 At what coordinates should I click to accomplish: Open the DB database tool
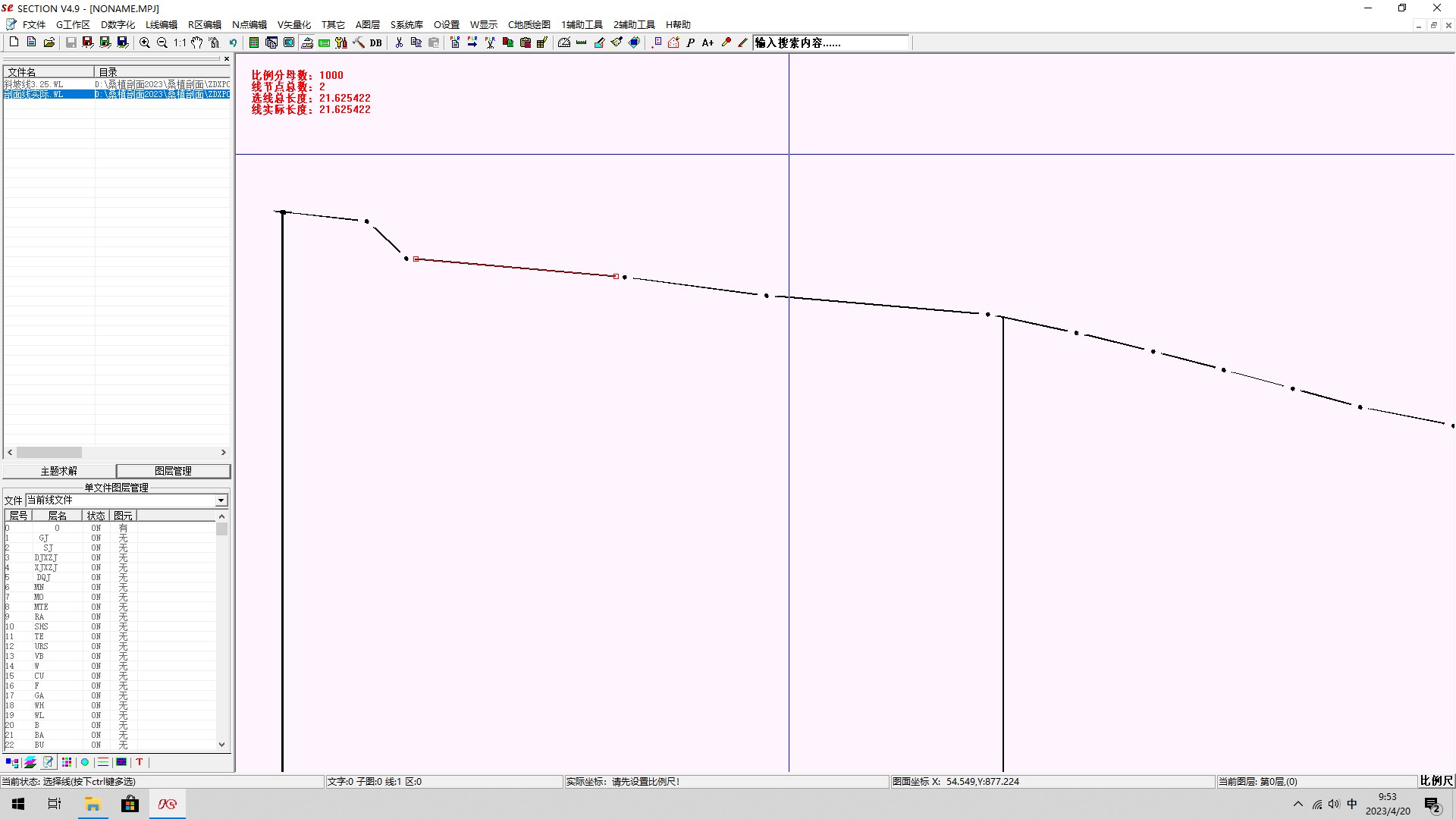[376, 42]
